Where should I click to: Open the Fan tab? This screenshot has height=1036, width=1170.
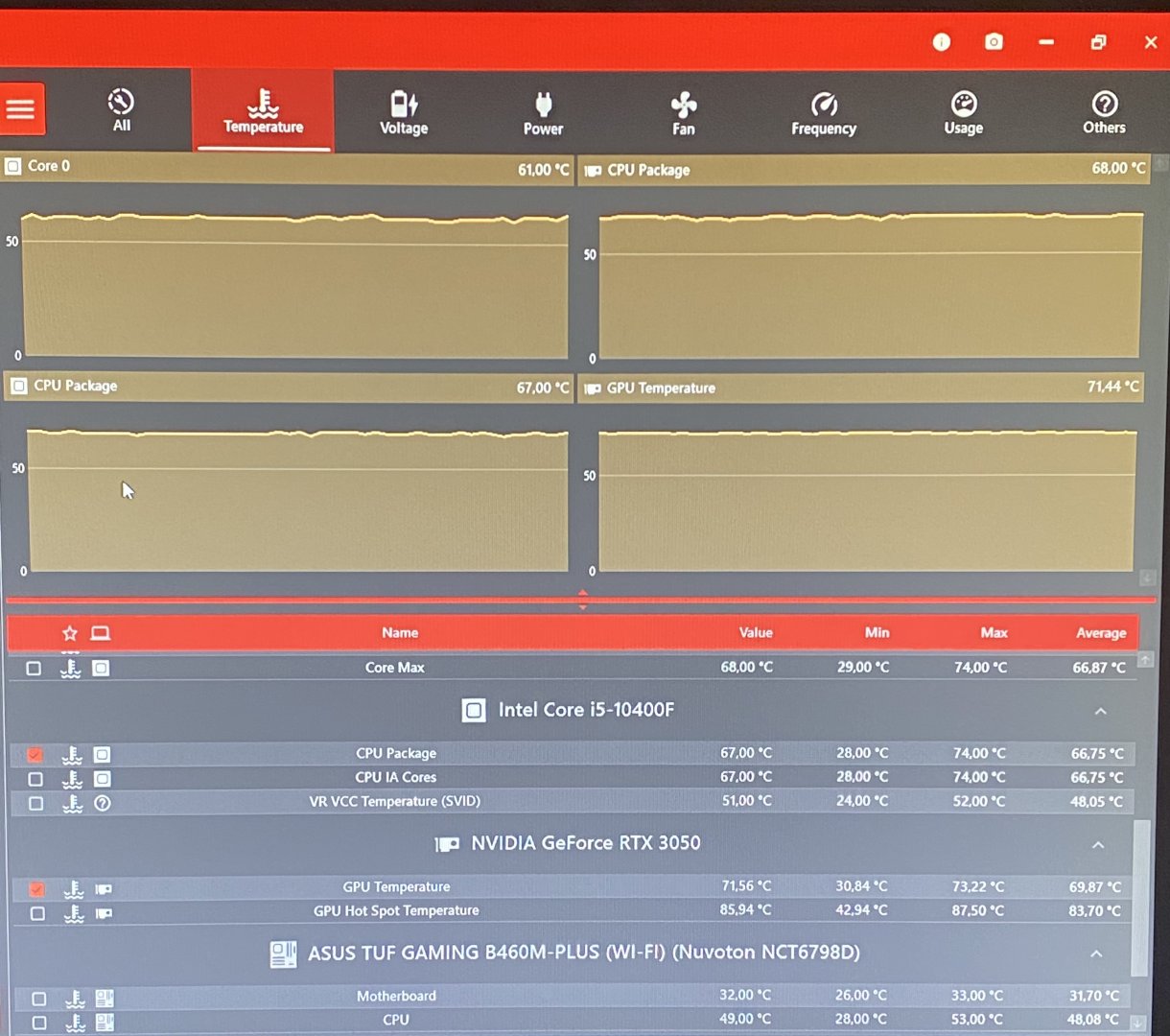tap(683, 114)
